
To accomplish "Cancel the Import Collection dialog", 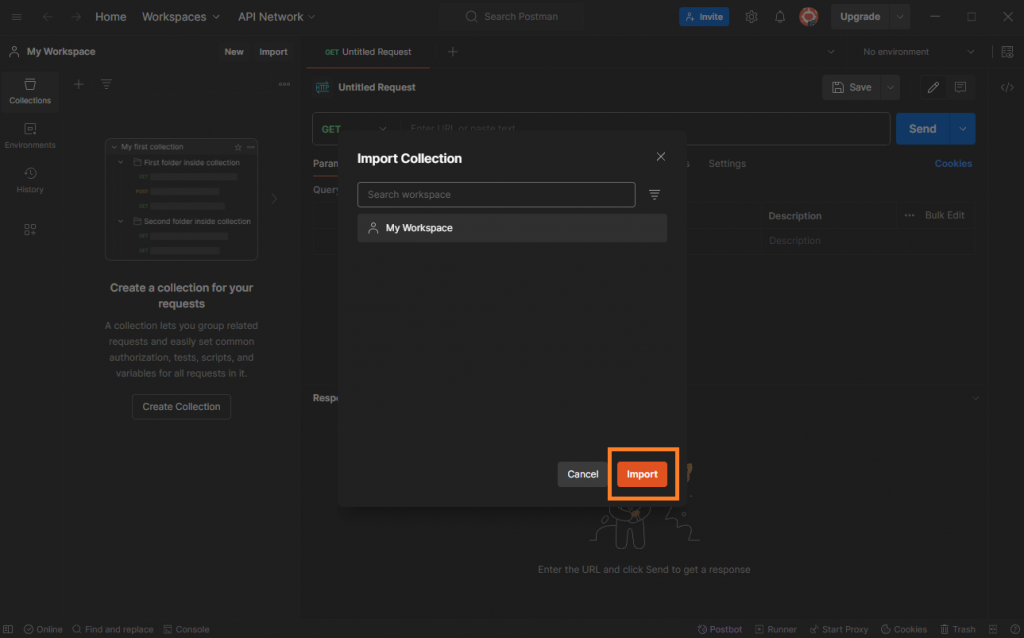I will click(x=582, y=474).
